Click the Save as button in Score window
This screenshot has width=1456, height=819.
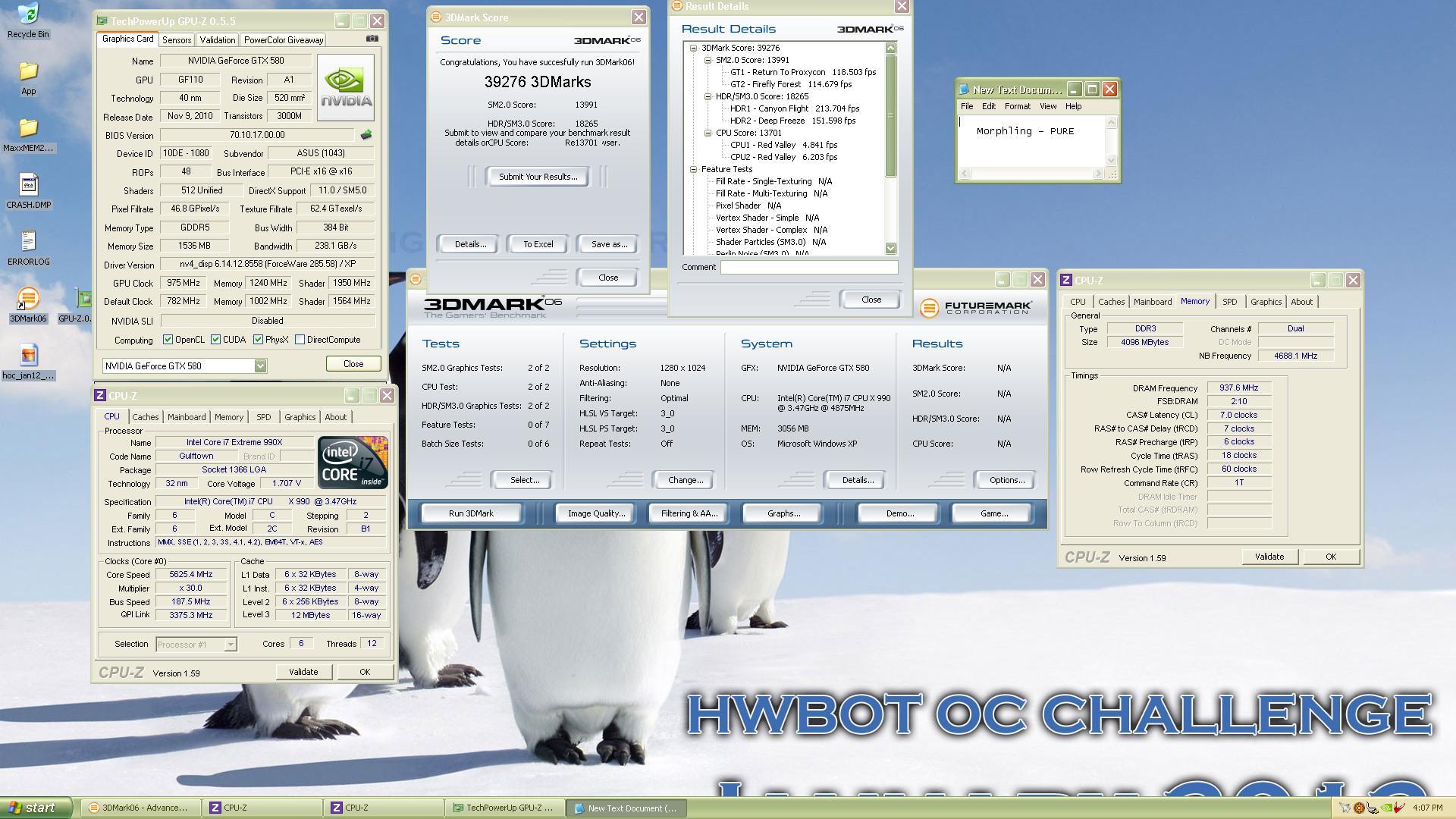[x=609, y=244]
